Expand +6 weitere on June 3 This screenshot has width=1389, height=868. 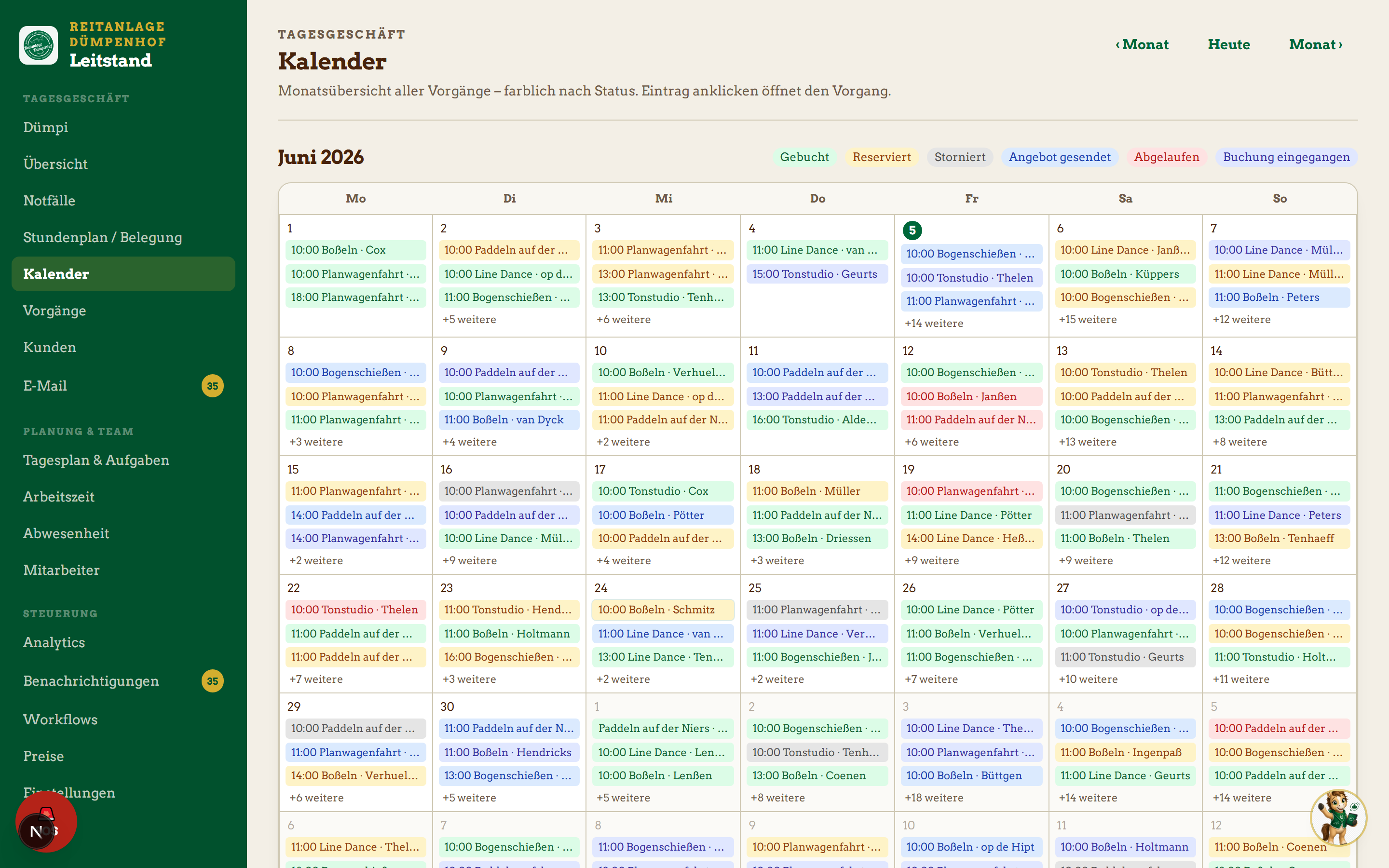623,319
